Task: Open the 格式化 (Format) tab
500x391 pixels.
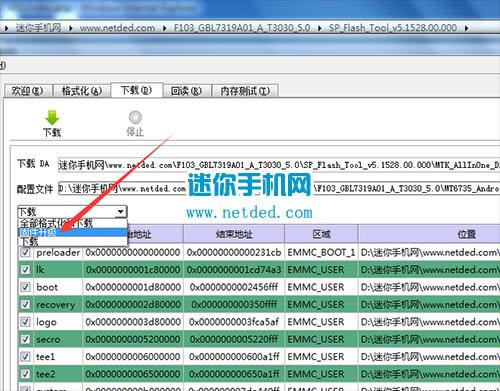Action: point(81,91)
